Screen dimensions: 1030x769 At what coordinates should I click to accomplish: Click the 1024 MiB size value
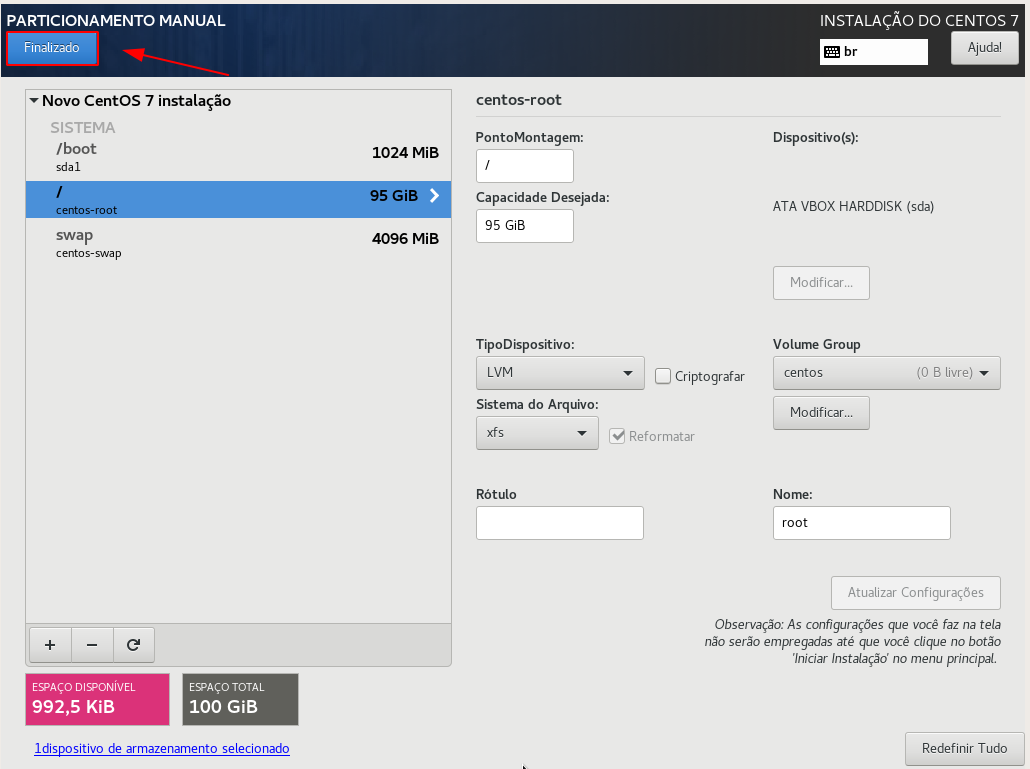405,153
